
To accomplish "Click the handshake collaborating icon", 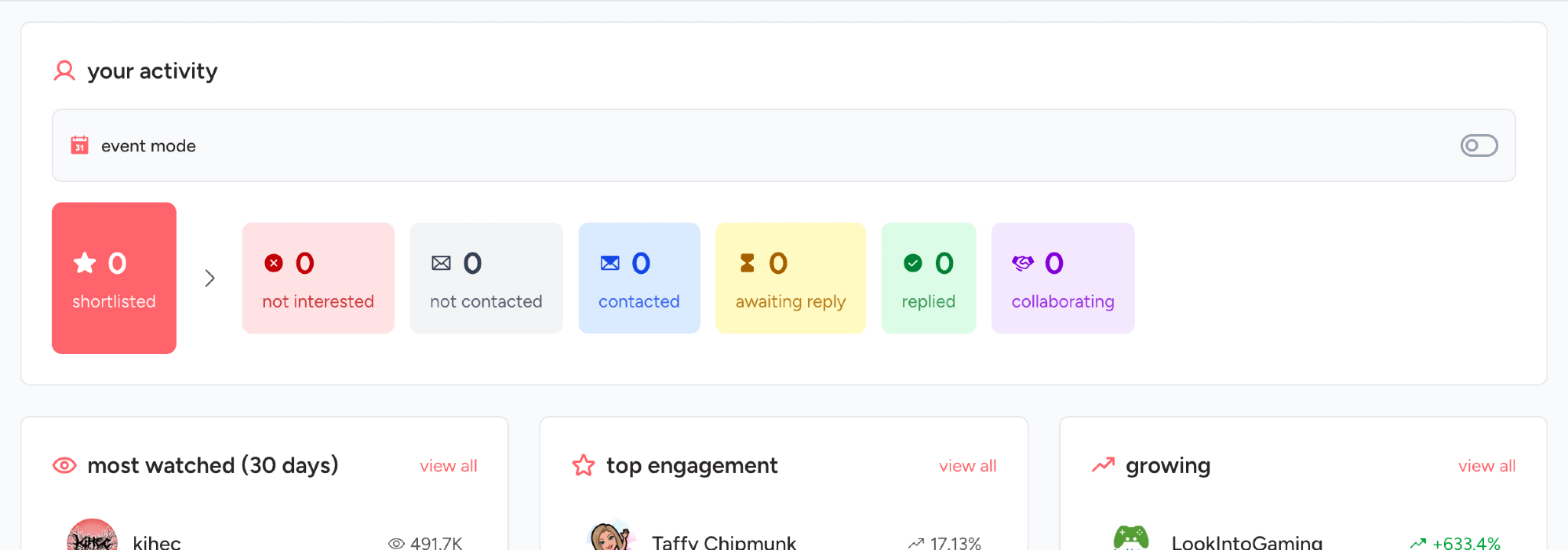I will pyautogui.click(x=1023, y=264).
